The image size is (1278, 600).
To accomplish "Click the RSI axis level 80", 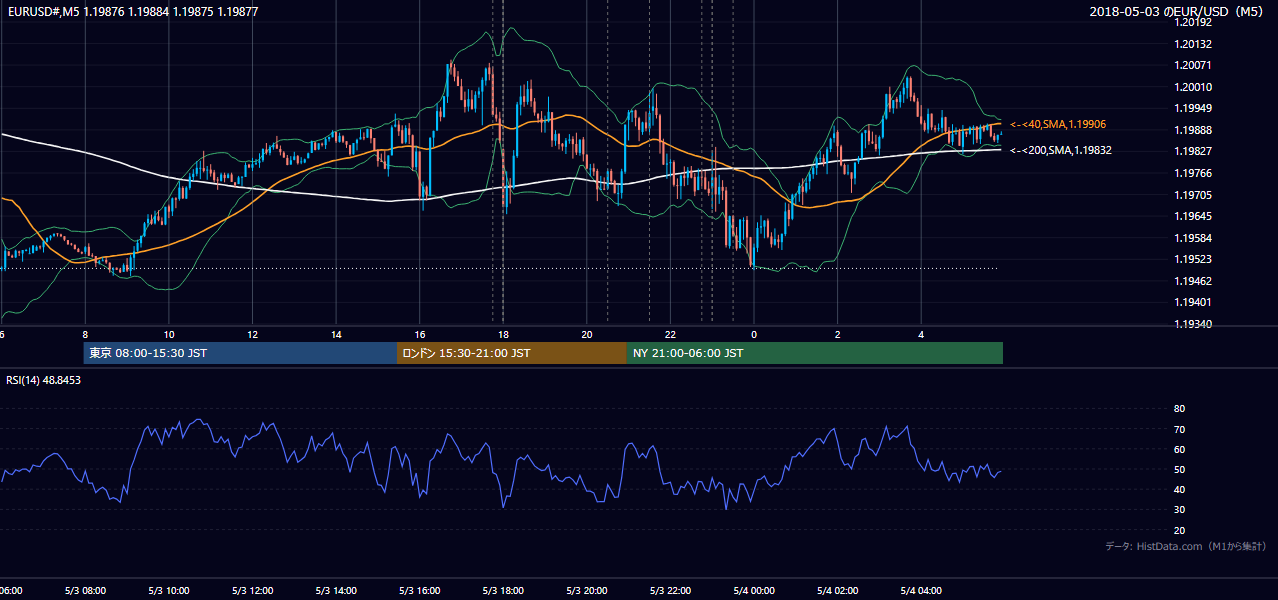I will 1179,409.
